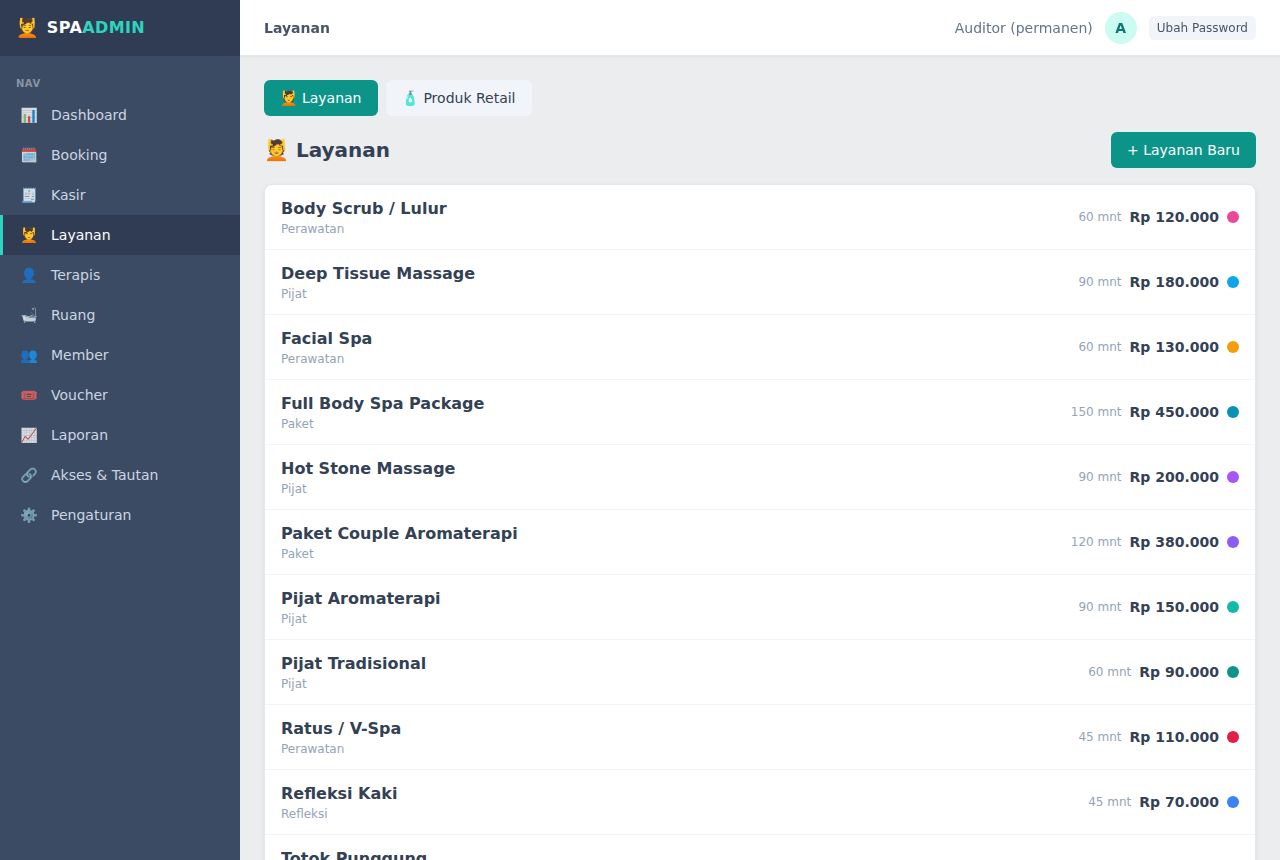Screen dimensions: 1280x860
Task: Open the Pijat Tradisional service entry
Action: (760, 672)
